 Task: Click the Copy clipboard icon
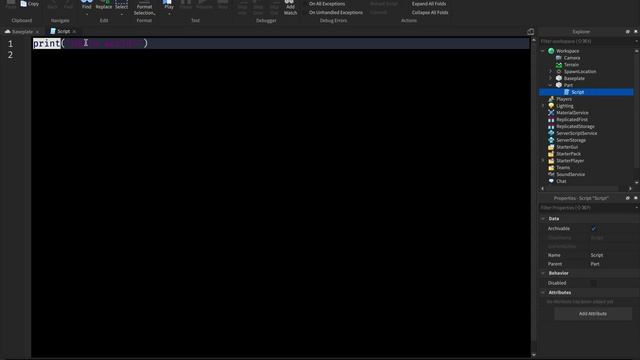24,4
